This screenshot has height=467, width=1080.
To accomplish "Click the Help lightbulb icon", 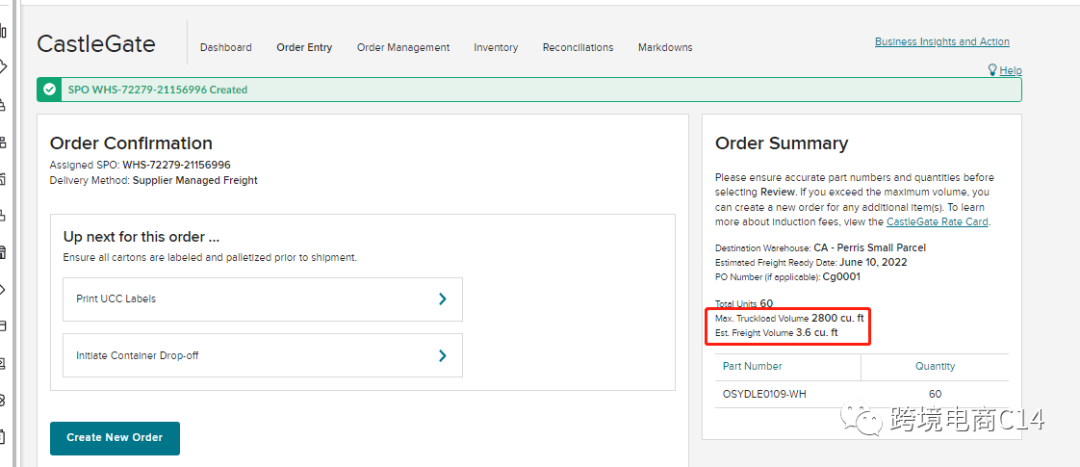I will pos(992,70).
